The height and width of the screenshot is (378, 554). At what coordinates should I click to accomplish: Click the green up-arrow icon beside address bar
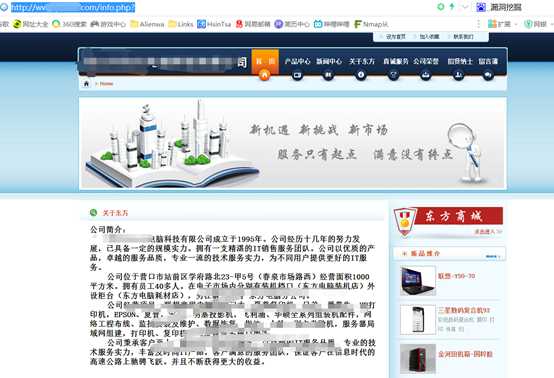click(452, 7)
